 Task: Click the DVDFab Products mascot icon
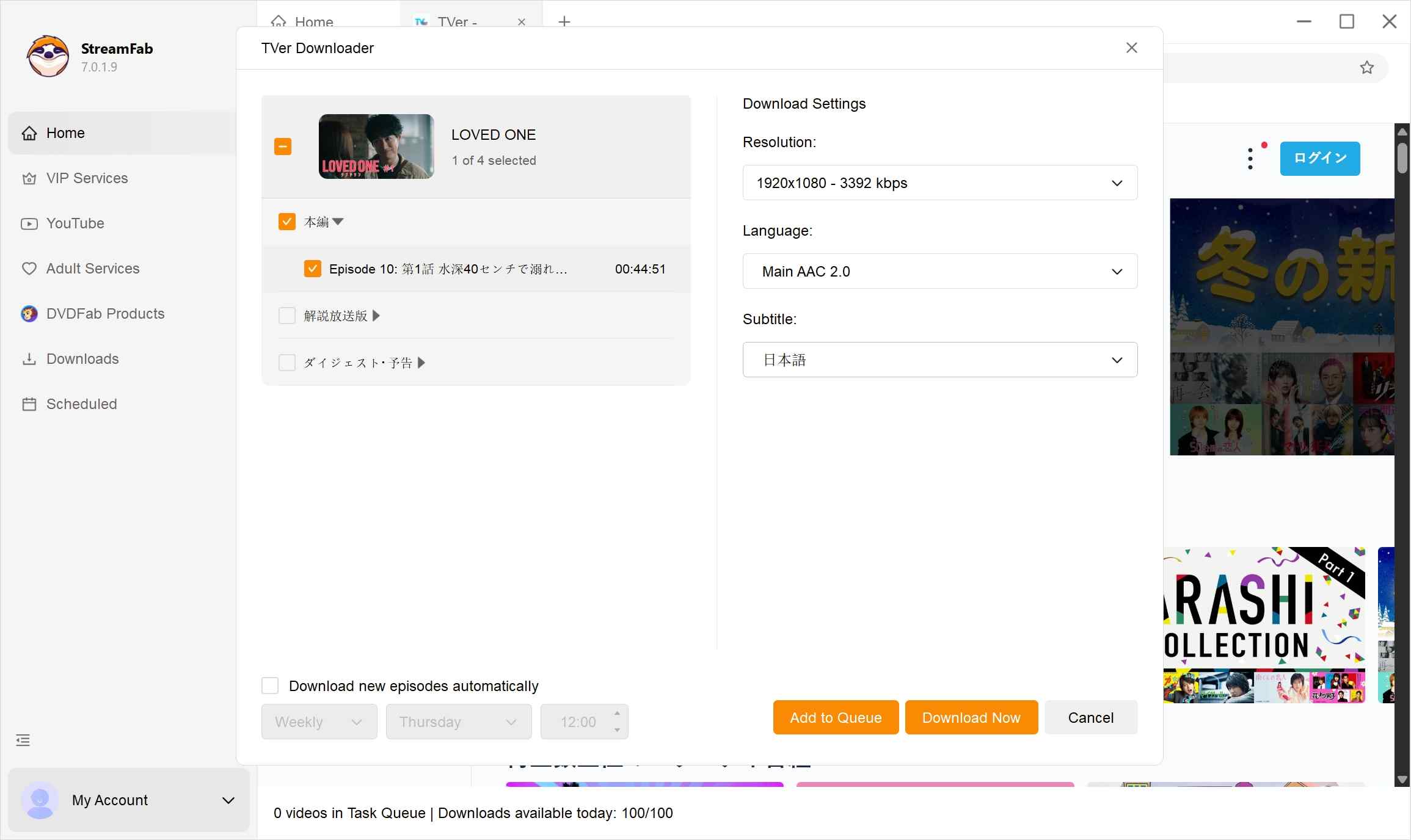pyautogui.click(x=29, y=314)
